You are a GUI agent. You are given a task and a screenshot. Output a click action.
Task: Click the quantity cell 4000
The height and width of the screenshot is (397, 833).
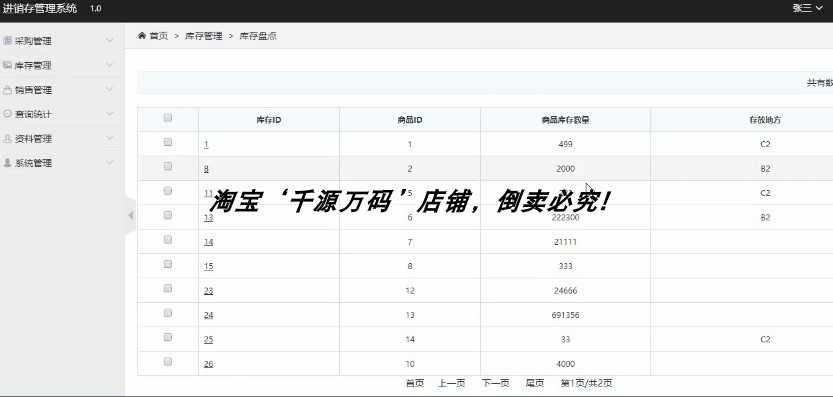[x=565, y=364]
